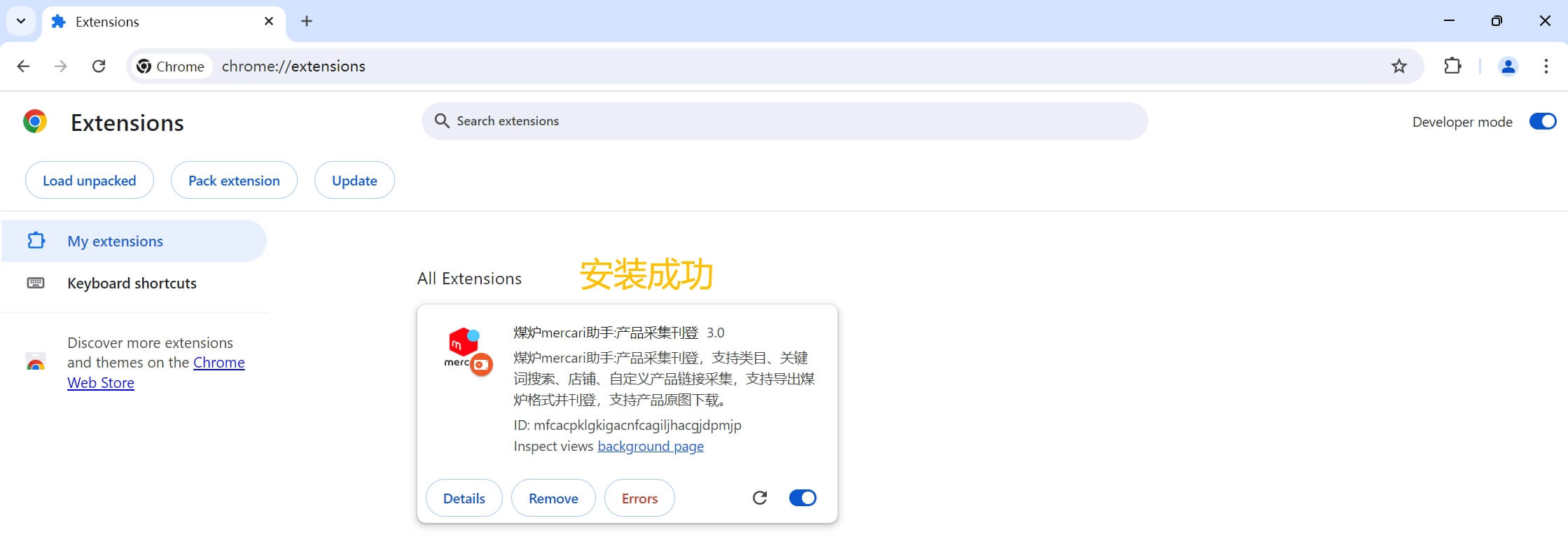Open the background page link

click(651, 446)
